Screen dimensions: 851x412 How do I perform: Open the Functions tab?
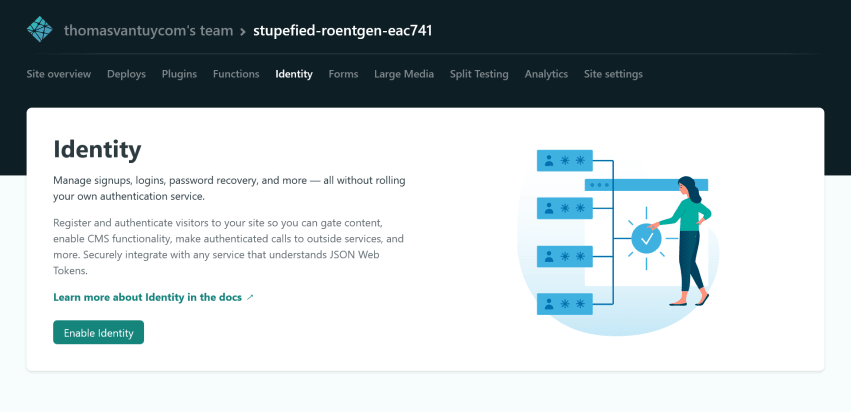pos(236,74)
